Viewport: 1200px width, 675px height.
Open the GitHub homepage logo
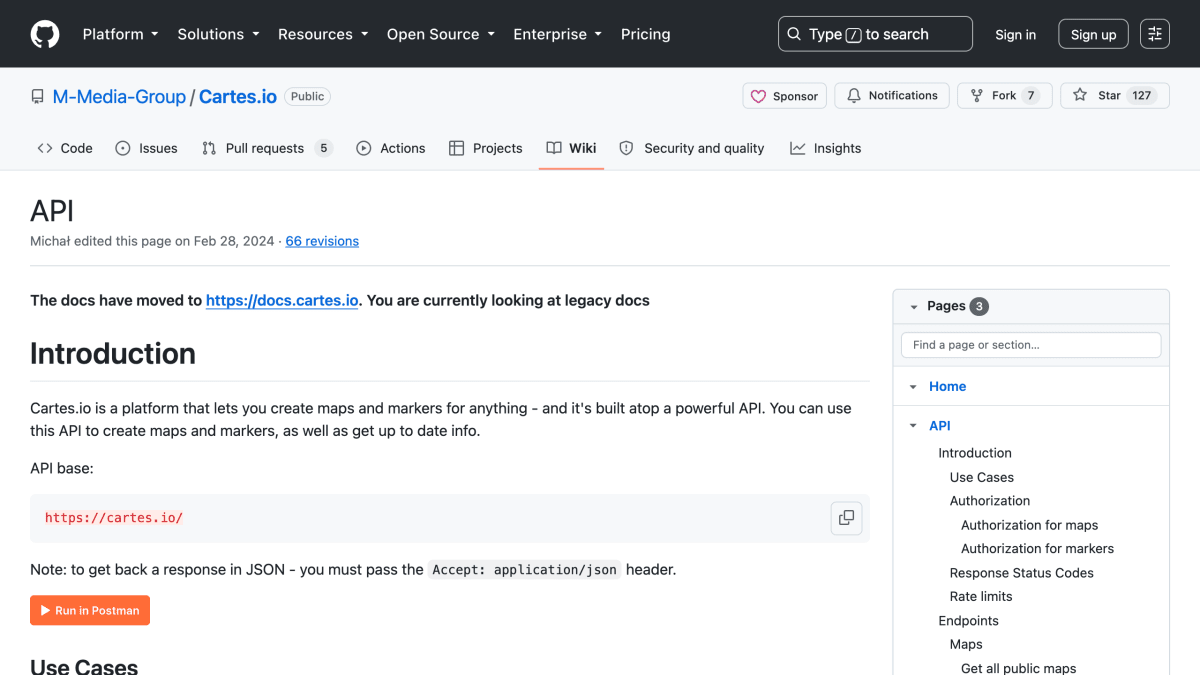pyautogui.click(x=45, y=34)
